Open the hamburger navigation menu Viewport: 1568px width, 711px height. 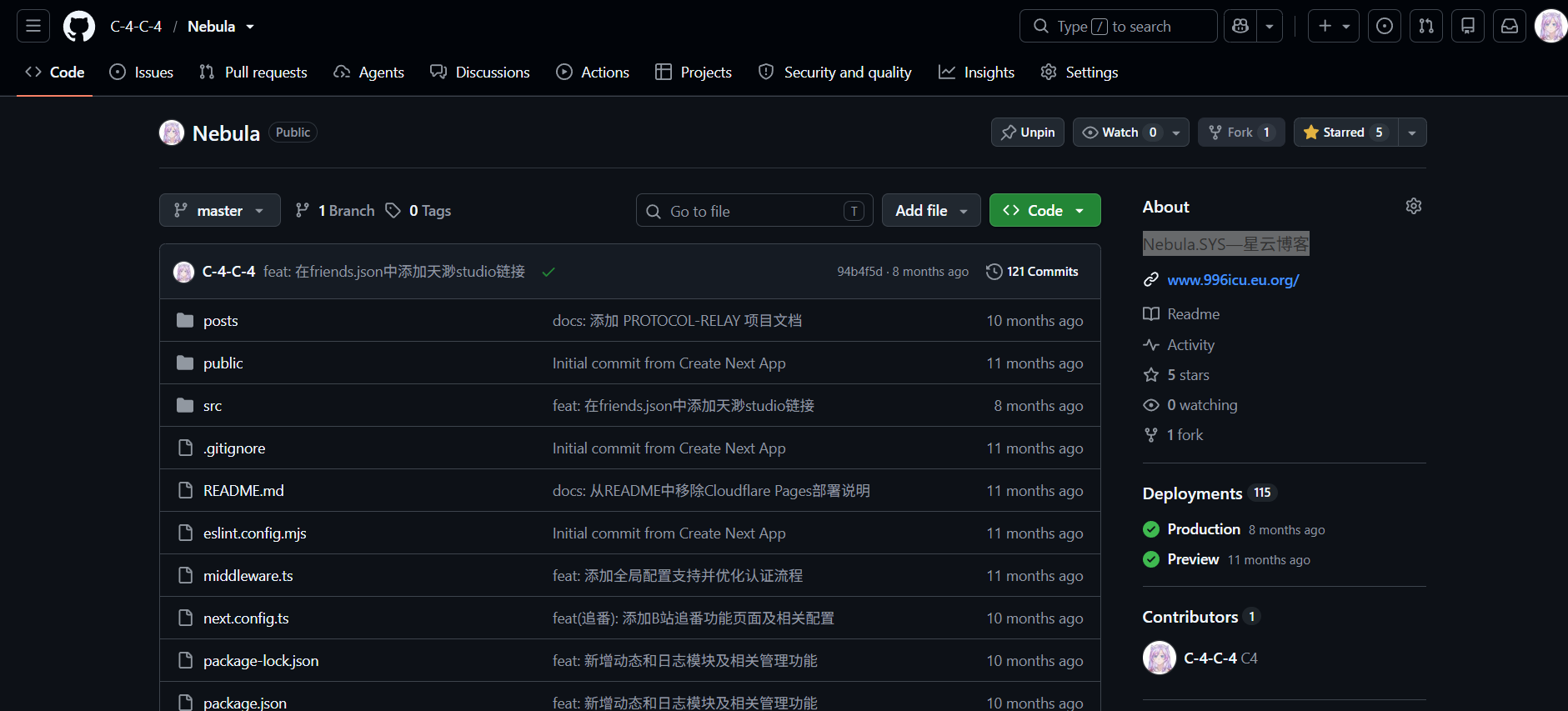click(33, 26)
